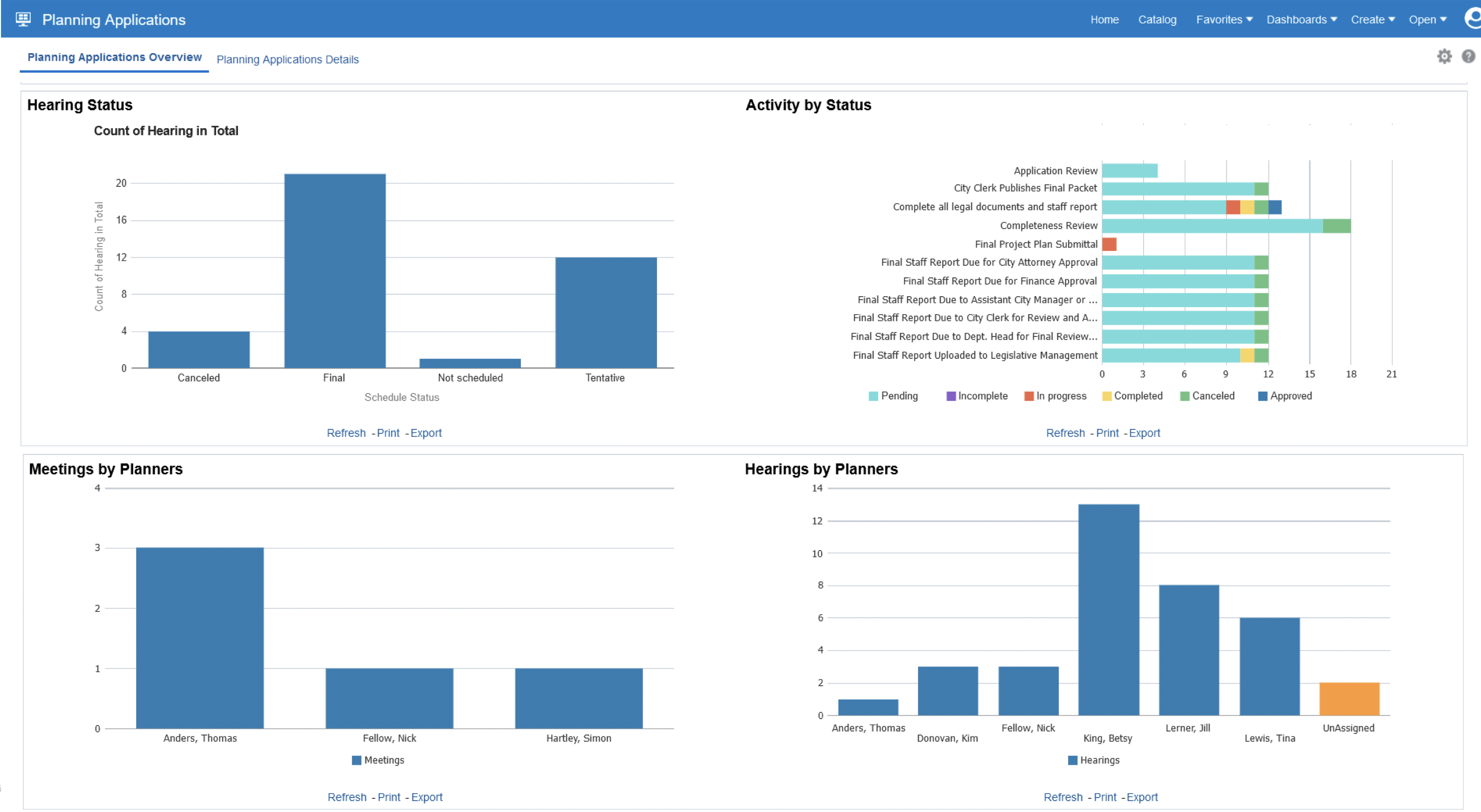Go to Home in the navigation bar
This screenshot has height=812, width=1481.
(1104, 19)
